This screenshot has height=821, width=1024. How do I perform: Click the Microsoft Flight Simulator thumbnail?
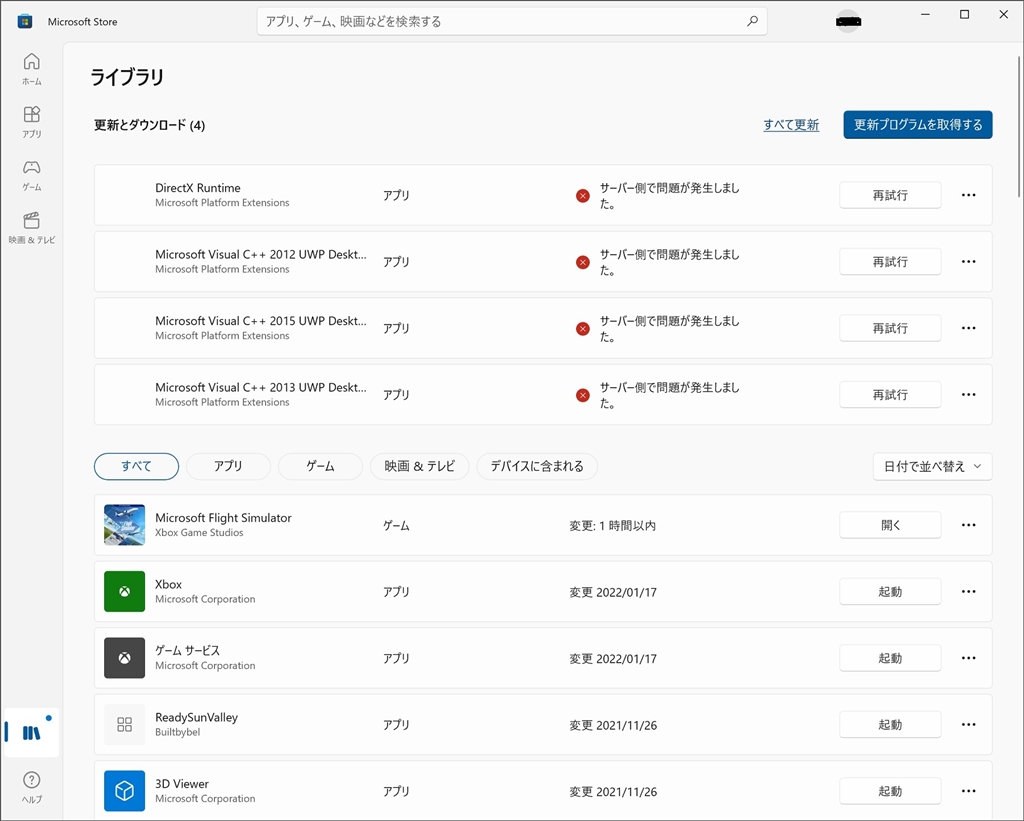click(124, 525)
